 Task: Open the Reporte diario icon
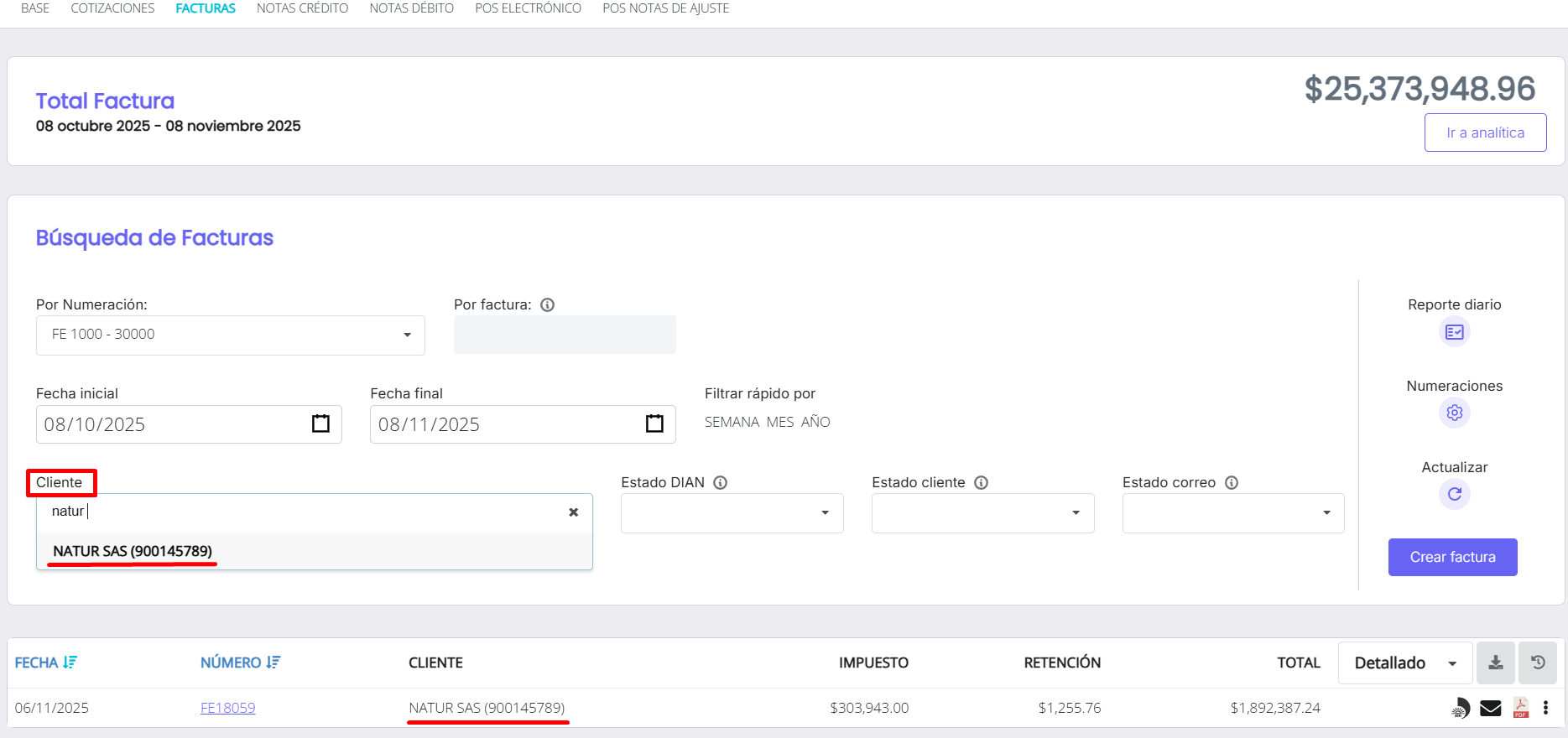1454,332
